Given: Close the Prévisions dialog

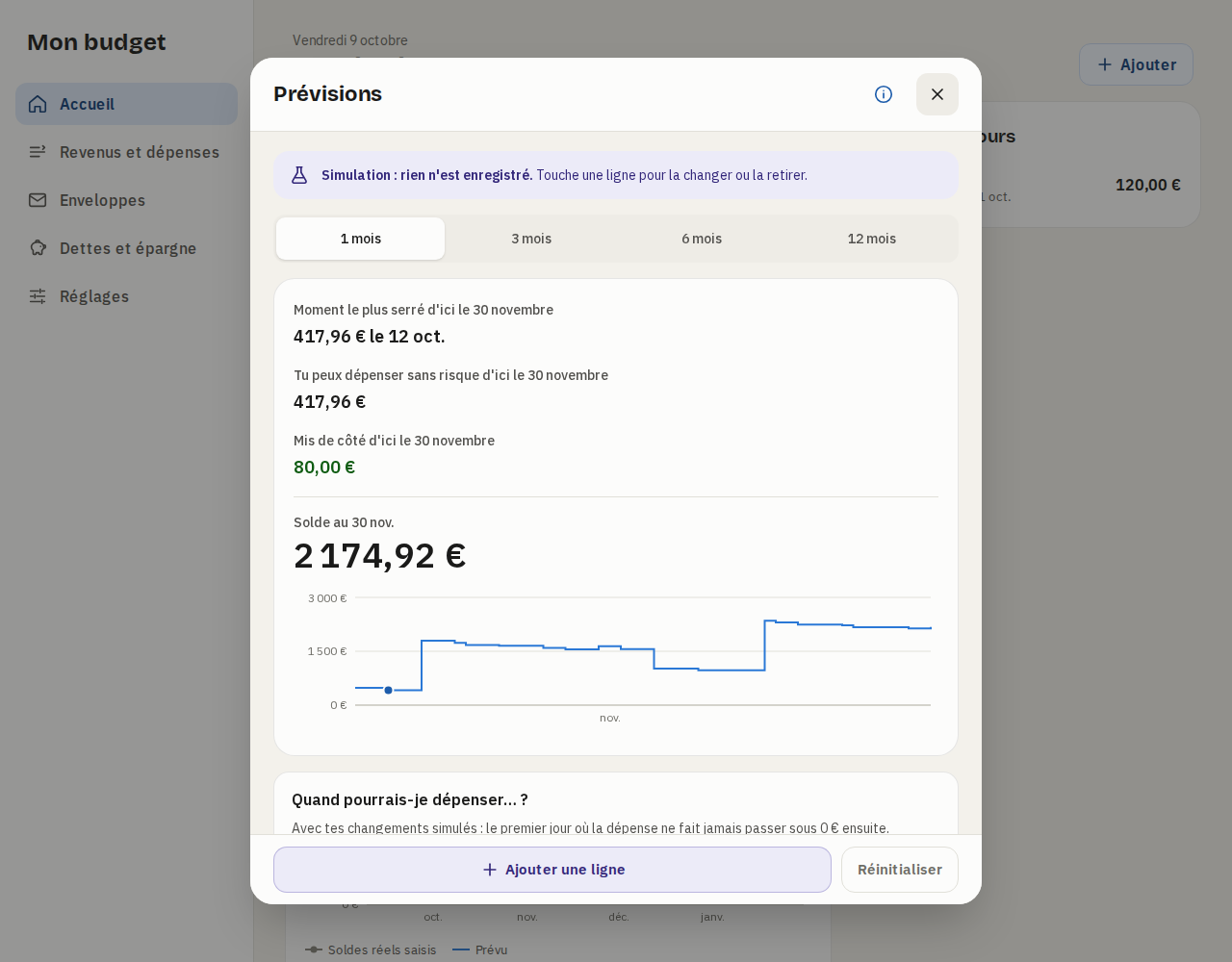Looking at the screenshot, I should click(x=937, y=94).
